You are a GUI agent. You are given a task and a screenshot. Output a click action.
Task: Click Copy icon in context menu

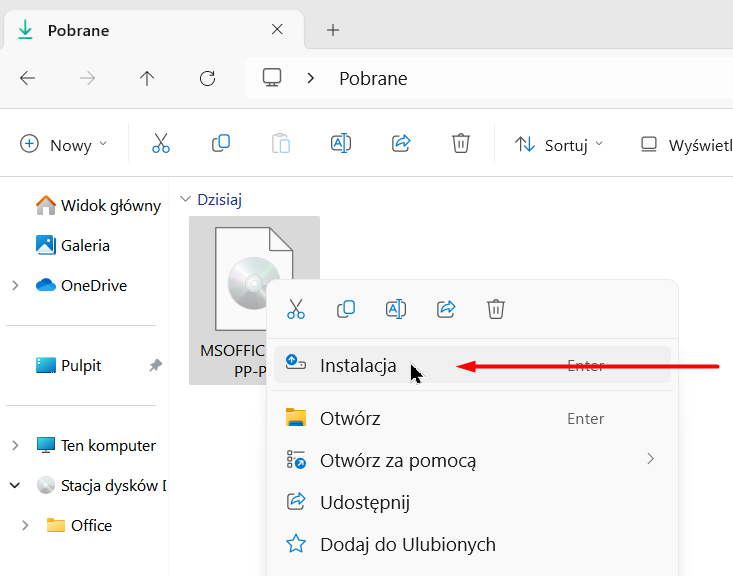(346, 309)
